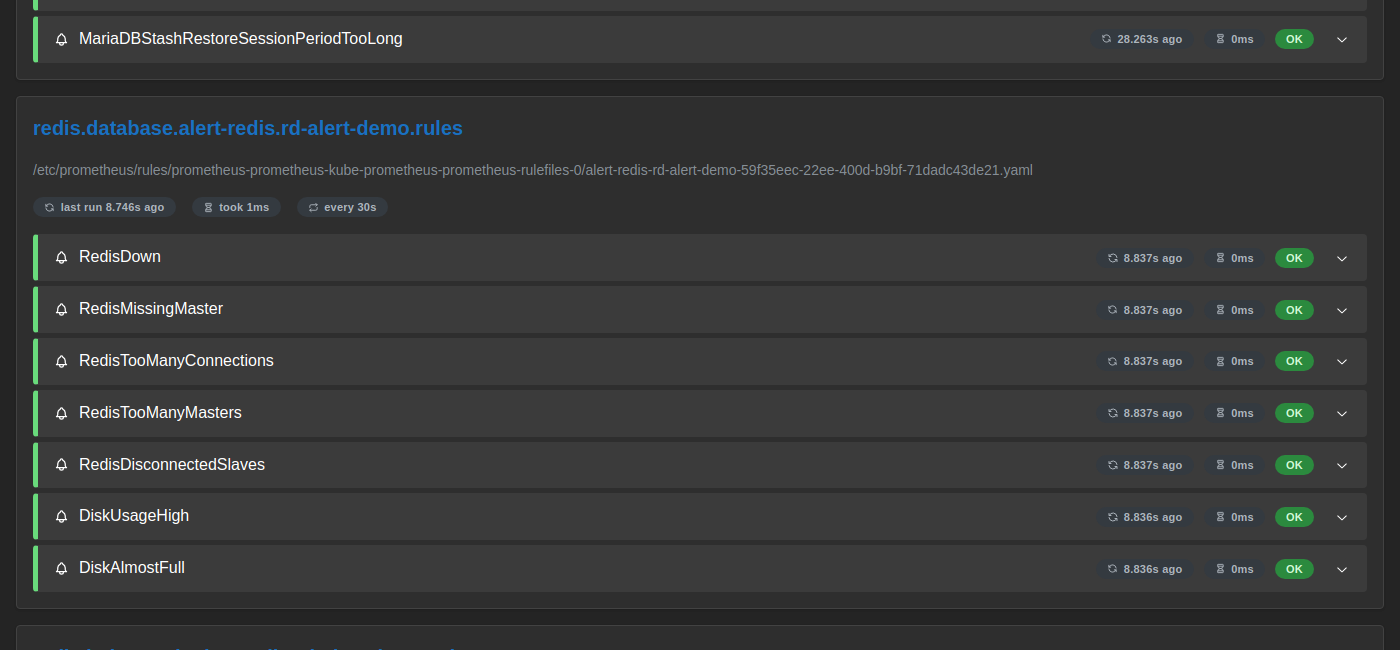Click OK status badge for RedisTooManyMasters
This screenshot has width=1400, height=650.
pos(1294,413)
